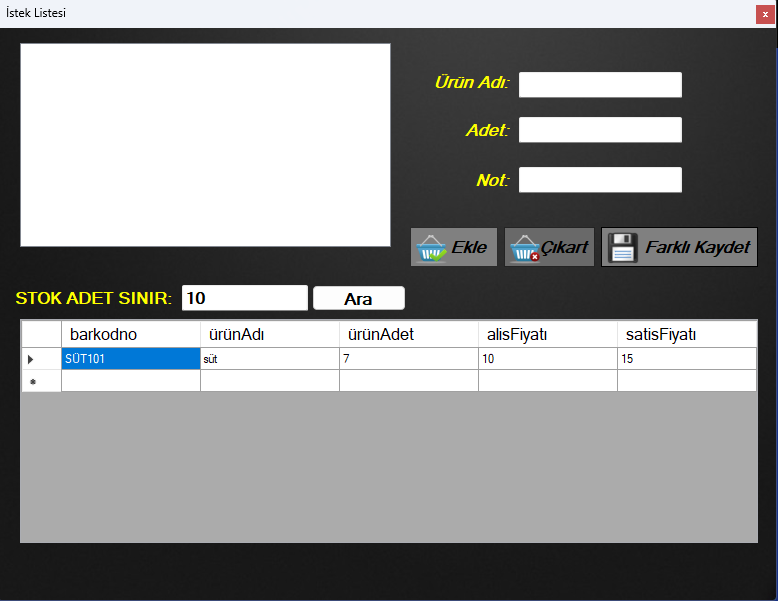This screenshot has height=601, width=778.
Task: Sort by the ürünAdet column header
Action: (409, 334)
